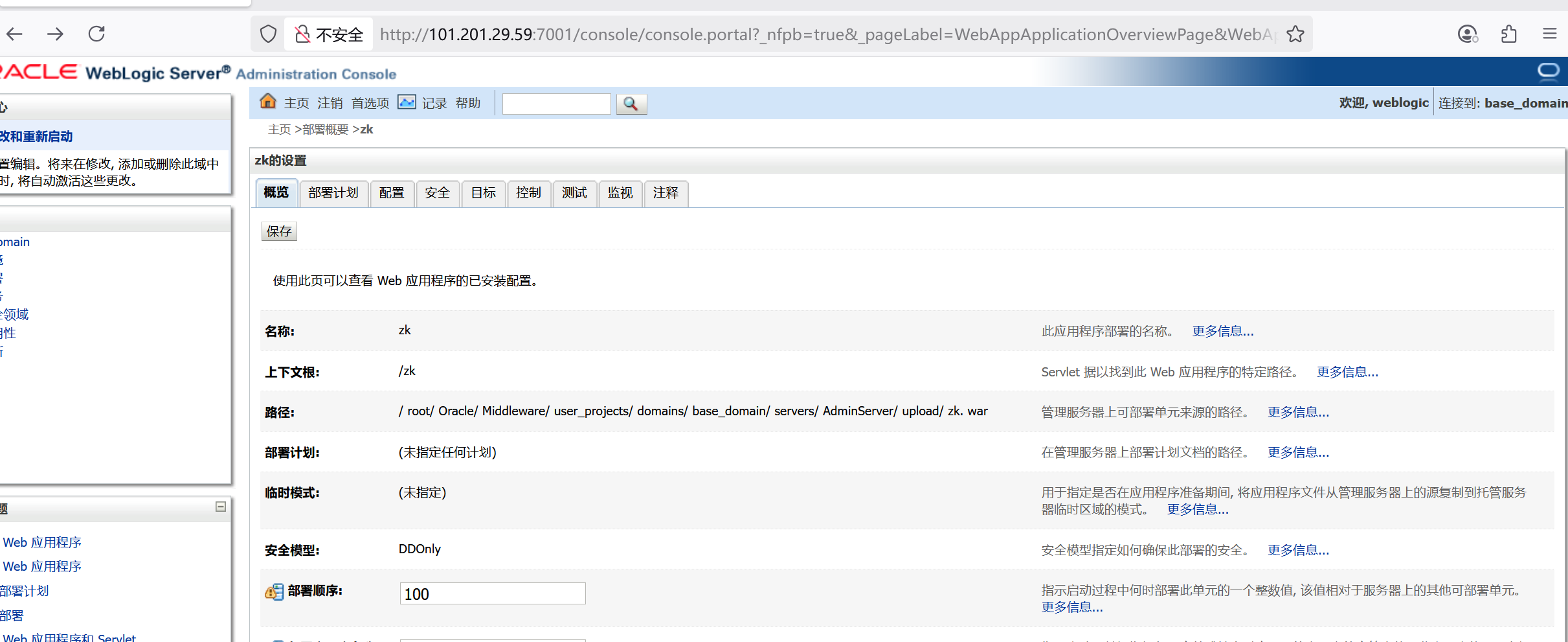Open the browser hamburger menu
The image size is (1568, 642).
point(1550,34)
